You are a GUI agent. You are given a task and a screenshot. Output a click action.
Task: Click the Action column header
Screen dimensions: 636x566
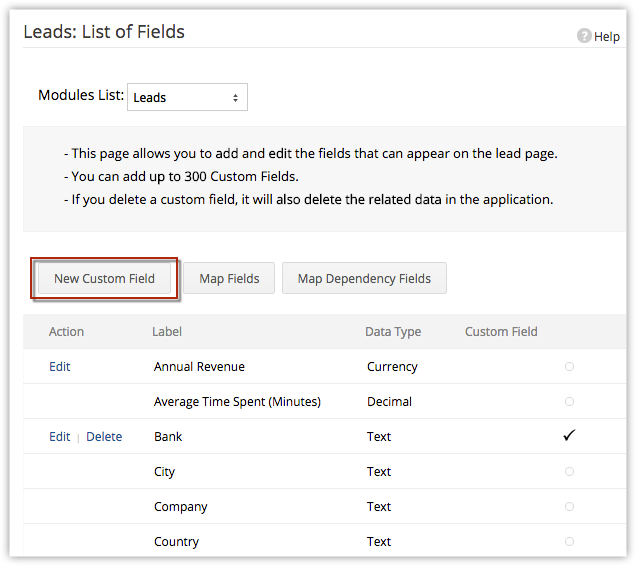click(x=66, y=331)
